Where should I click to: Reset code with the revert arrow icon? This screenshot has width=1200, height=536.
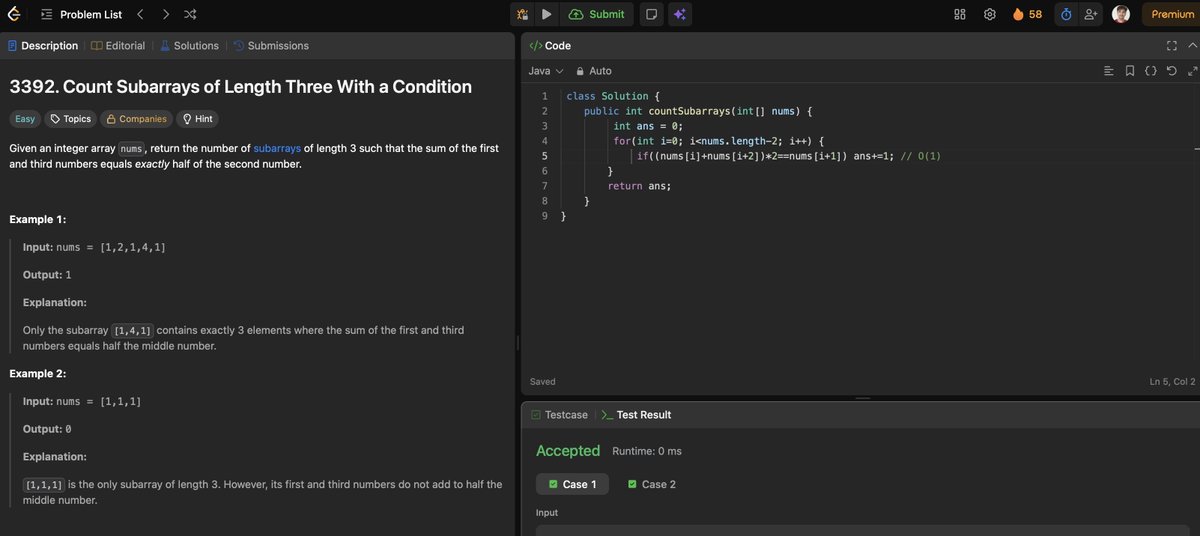(x=1171, y=71)
